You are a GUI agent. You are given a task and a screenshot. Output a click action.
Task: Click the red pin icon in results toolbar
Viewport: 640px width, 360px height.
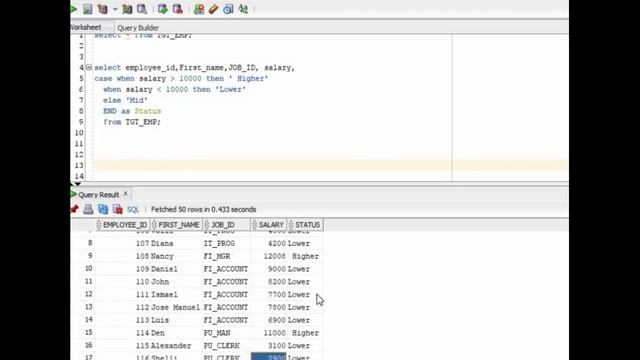(74, 209)
